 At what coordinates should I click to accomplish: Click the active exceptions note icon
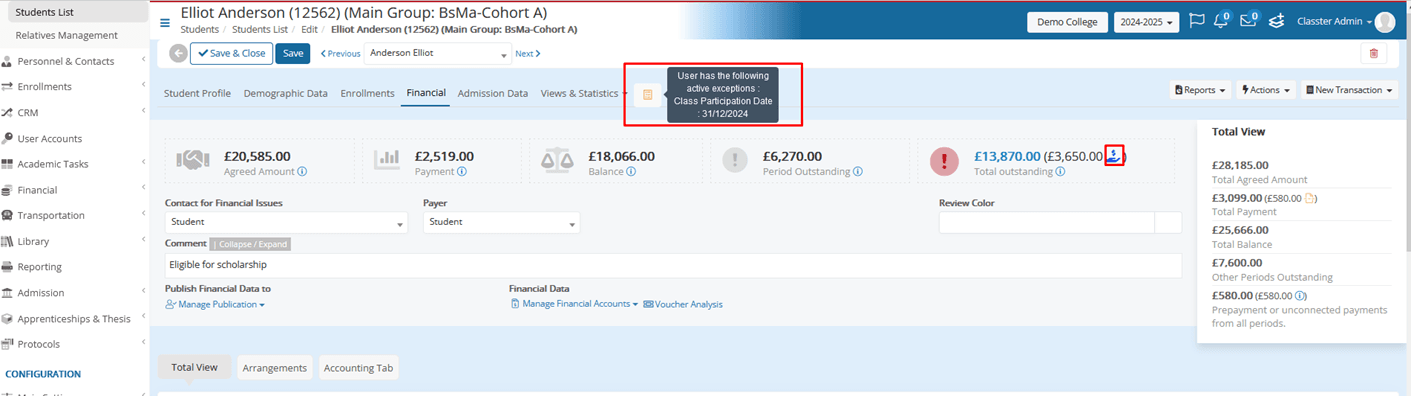[647, 94]
